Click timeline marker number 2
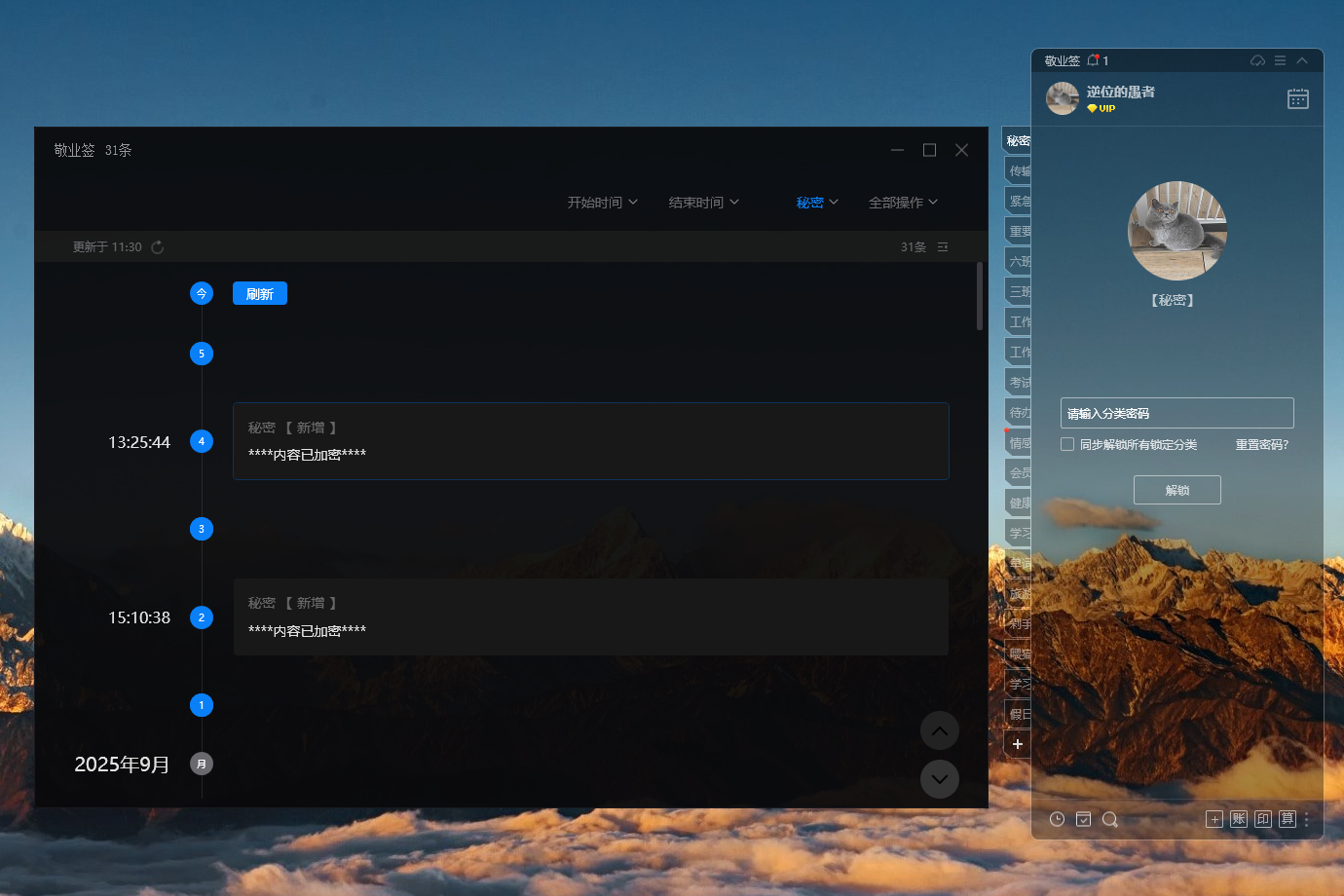 [202, 617]
